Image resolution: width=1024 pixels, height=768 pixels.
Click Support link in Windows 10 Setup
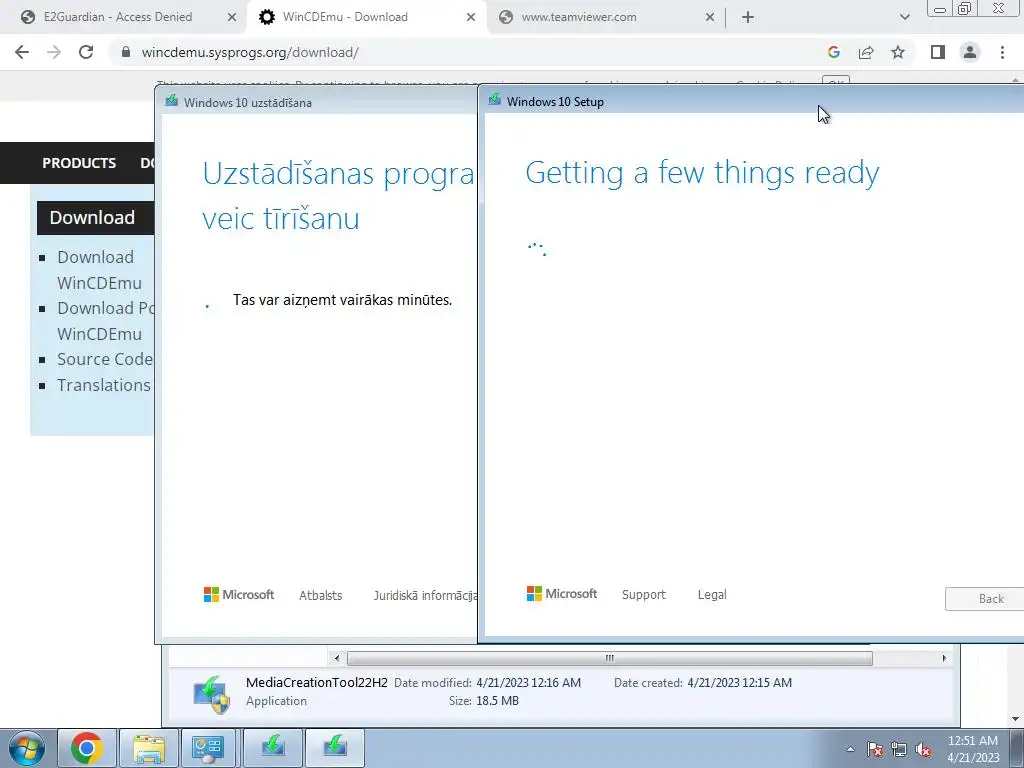pos(643,594)
